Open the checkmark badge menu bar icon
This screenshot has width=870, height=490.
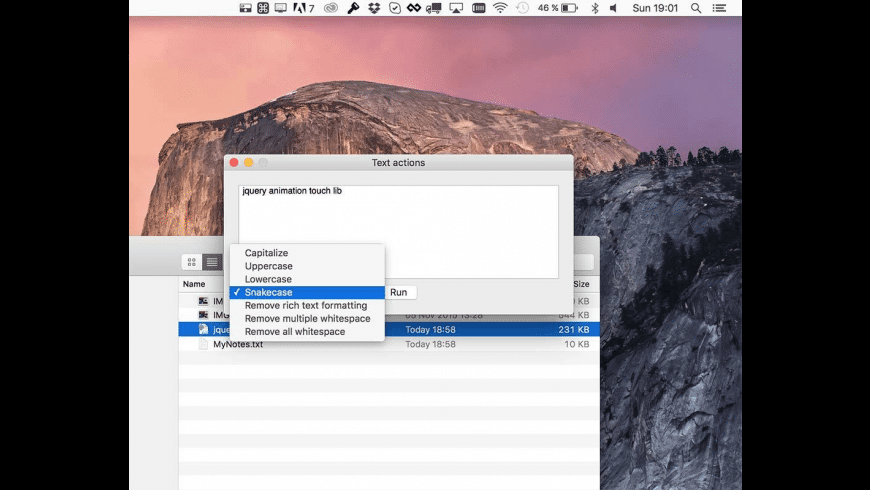coord(394,8)
